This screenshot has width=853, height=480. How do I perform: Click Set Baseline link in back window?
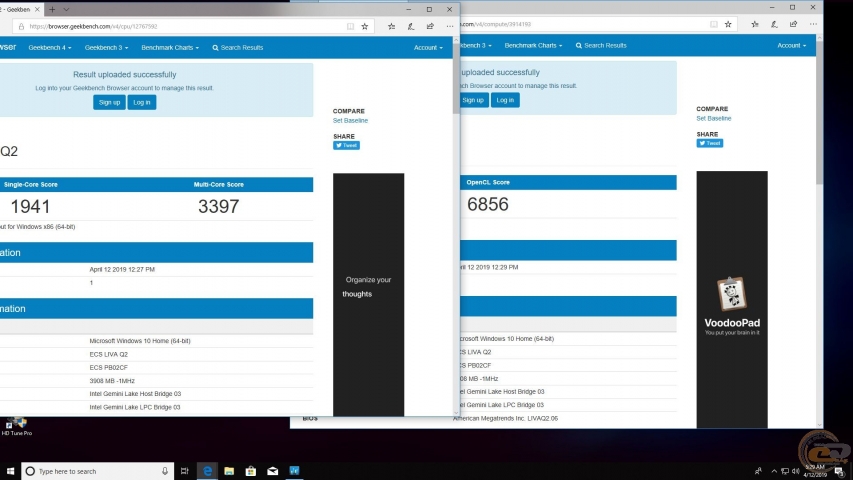[x=714, y=118]
